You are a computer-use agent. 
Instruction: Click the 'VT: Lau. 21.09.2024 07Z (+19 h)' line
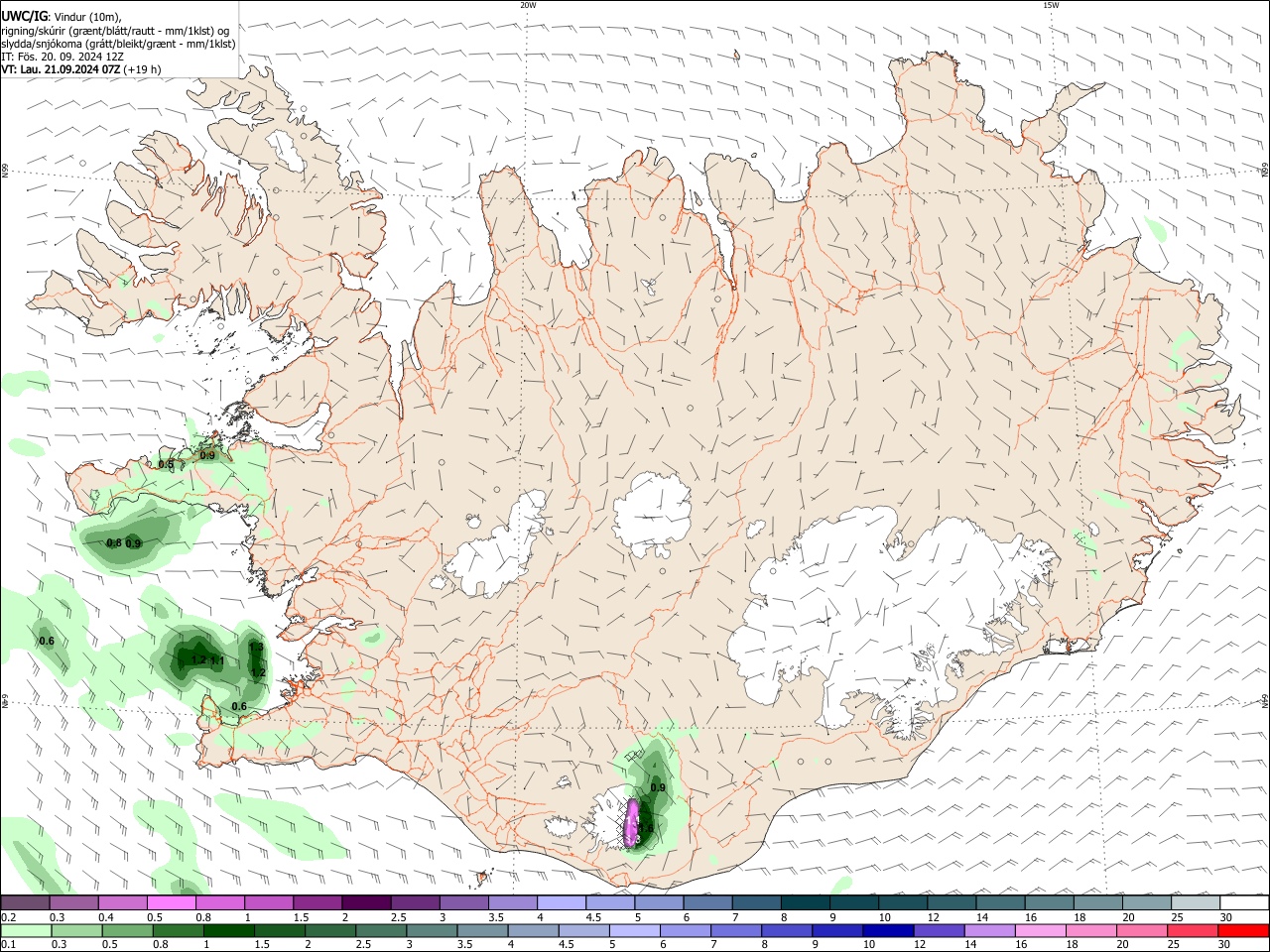pos(81,69)
